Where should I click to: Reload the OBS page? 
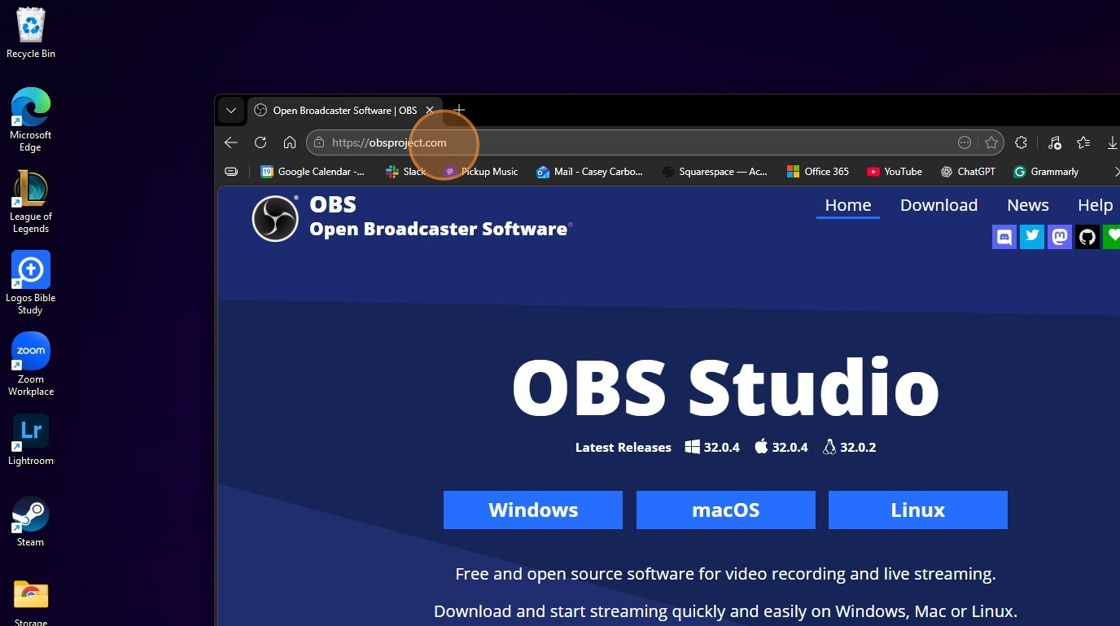(x=261, y=142)
